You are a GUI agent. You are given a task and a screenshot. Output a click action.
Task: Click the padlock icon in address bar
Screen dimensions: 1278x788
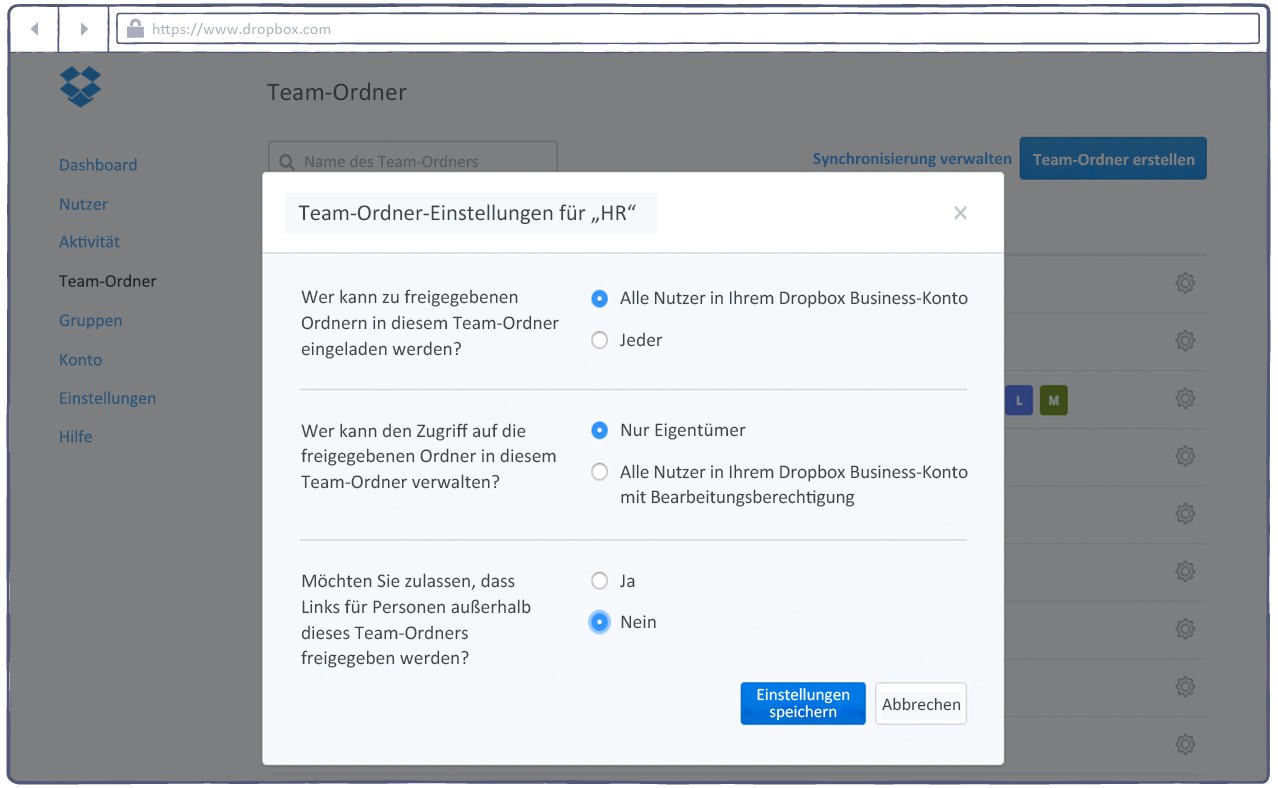(x=135, y=29)
